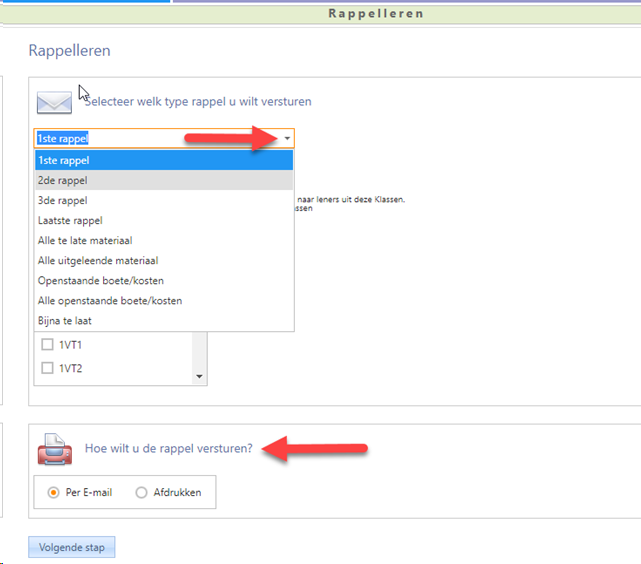Click the printer icon beside send question
The height and width of the screenshot is (564, 641).
click(x=54, y=451)
